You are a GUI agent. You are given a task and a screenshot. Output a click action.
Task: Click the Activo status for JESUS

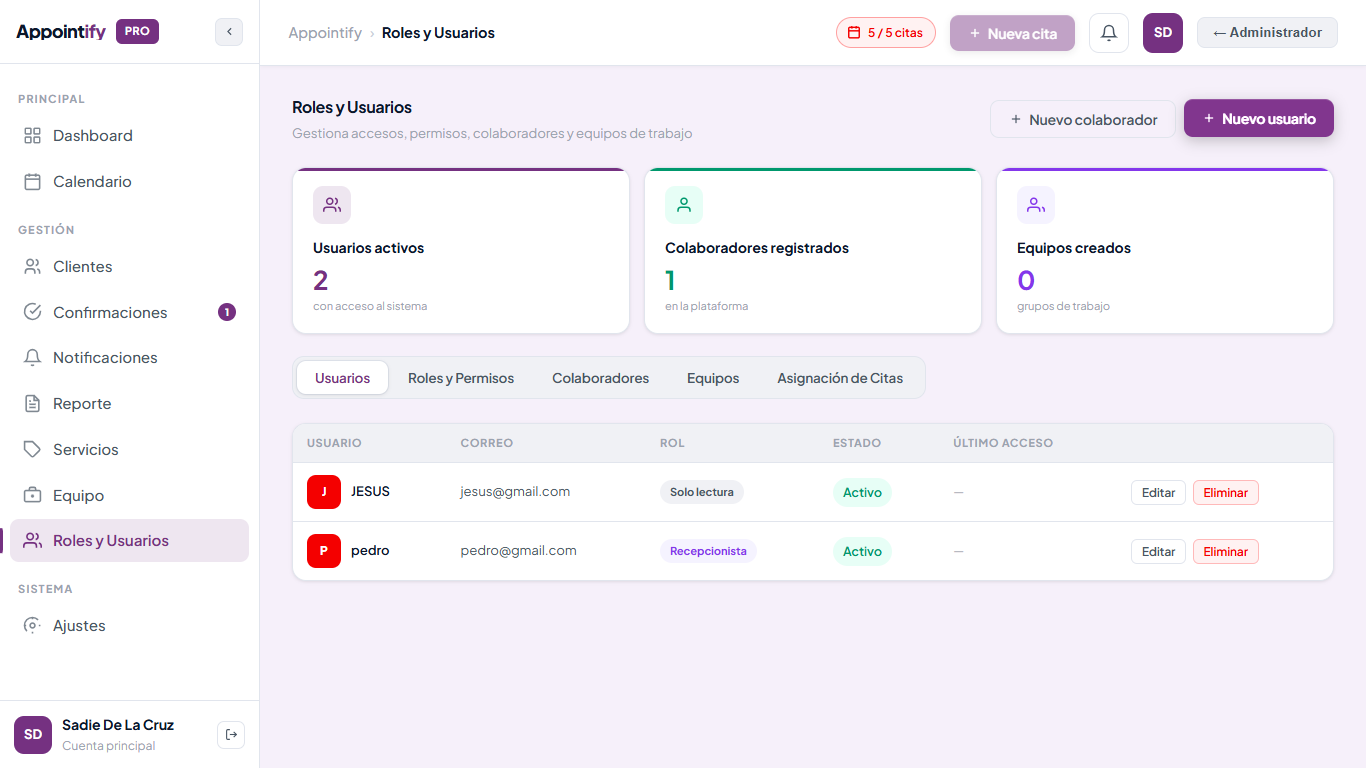tap(862, 492)
